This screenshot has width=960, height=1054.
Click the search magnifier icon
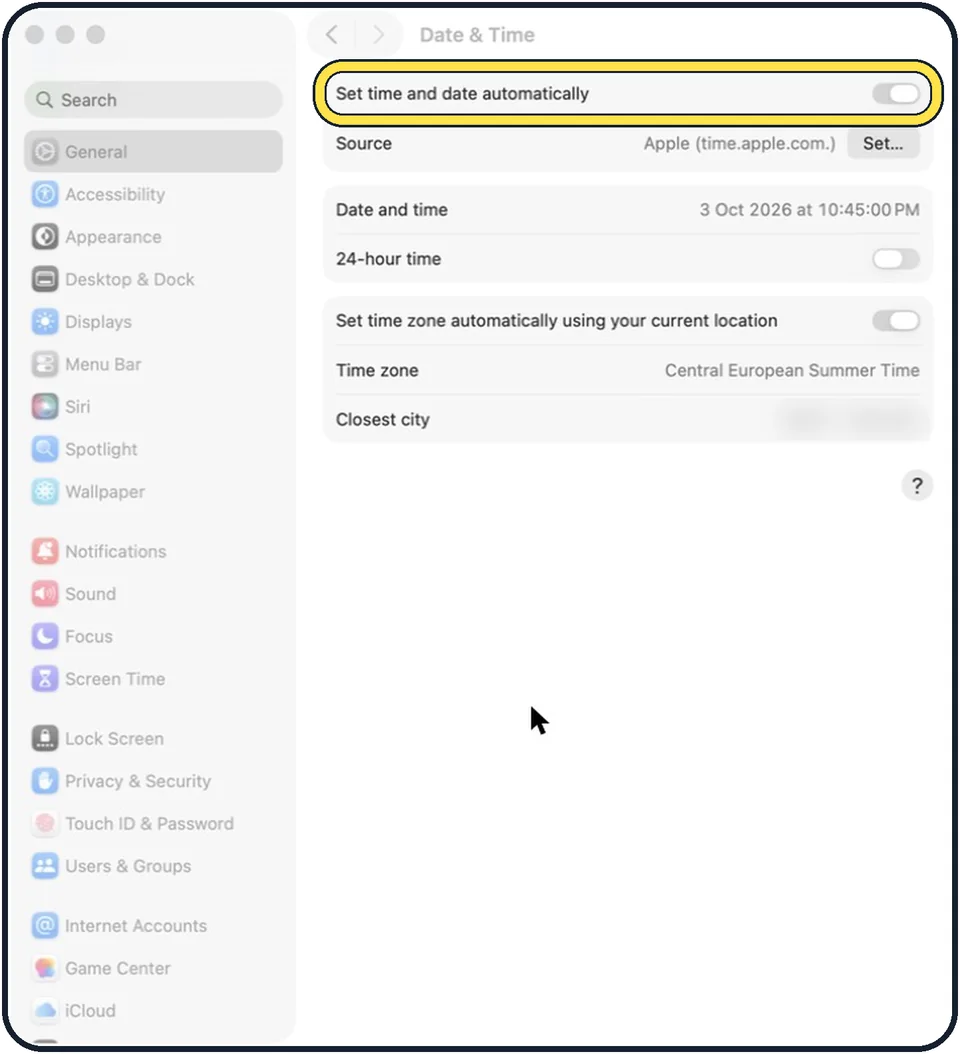44,100
